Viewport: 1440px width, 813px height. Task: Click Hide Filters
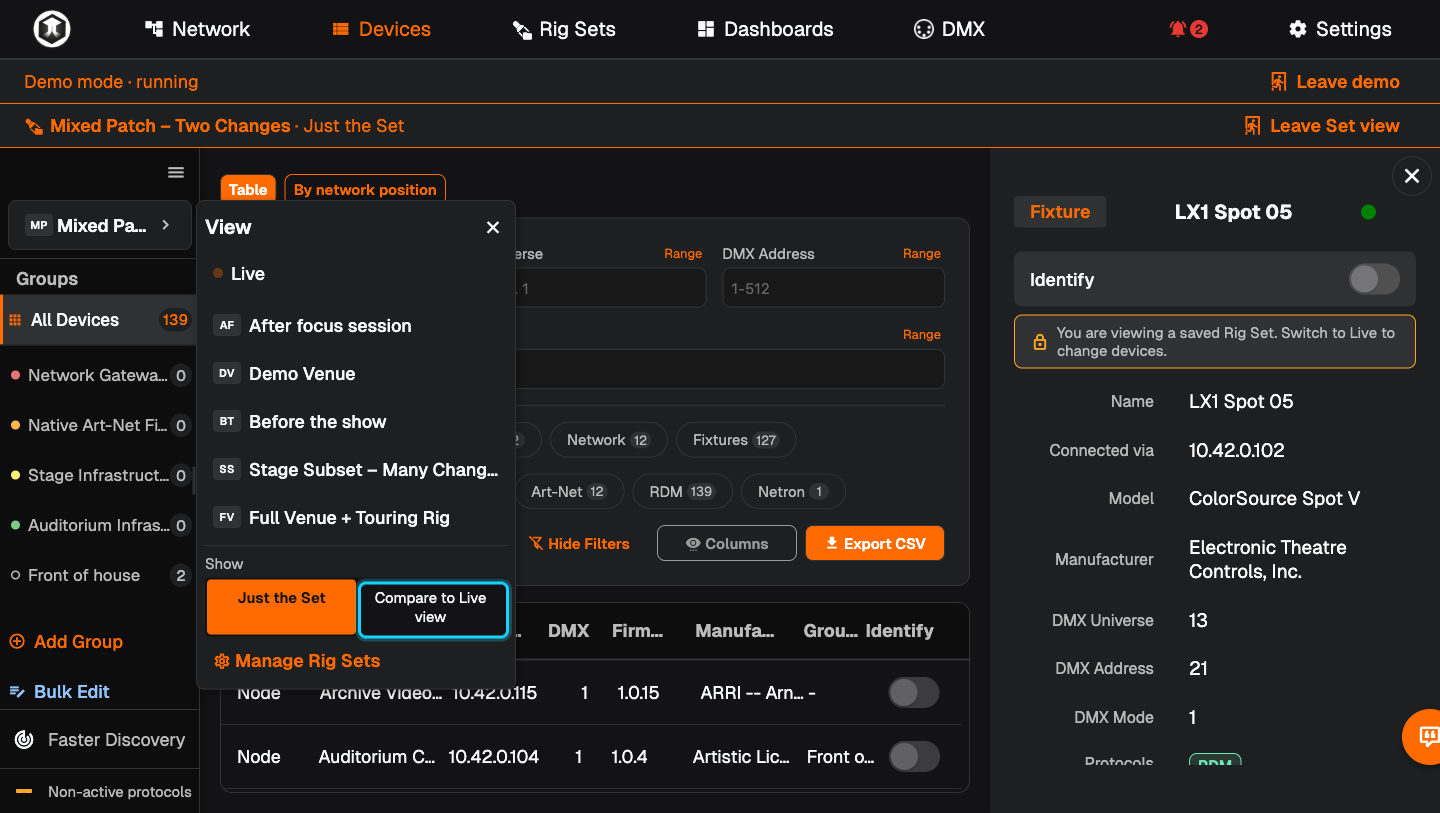[x=579, y=544]
